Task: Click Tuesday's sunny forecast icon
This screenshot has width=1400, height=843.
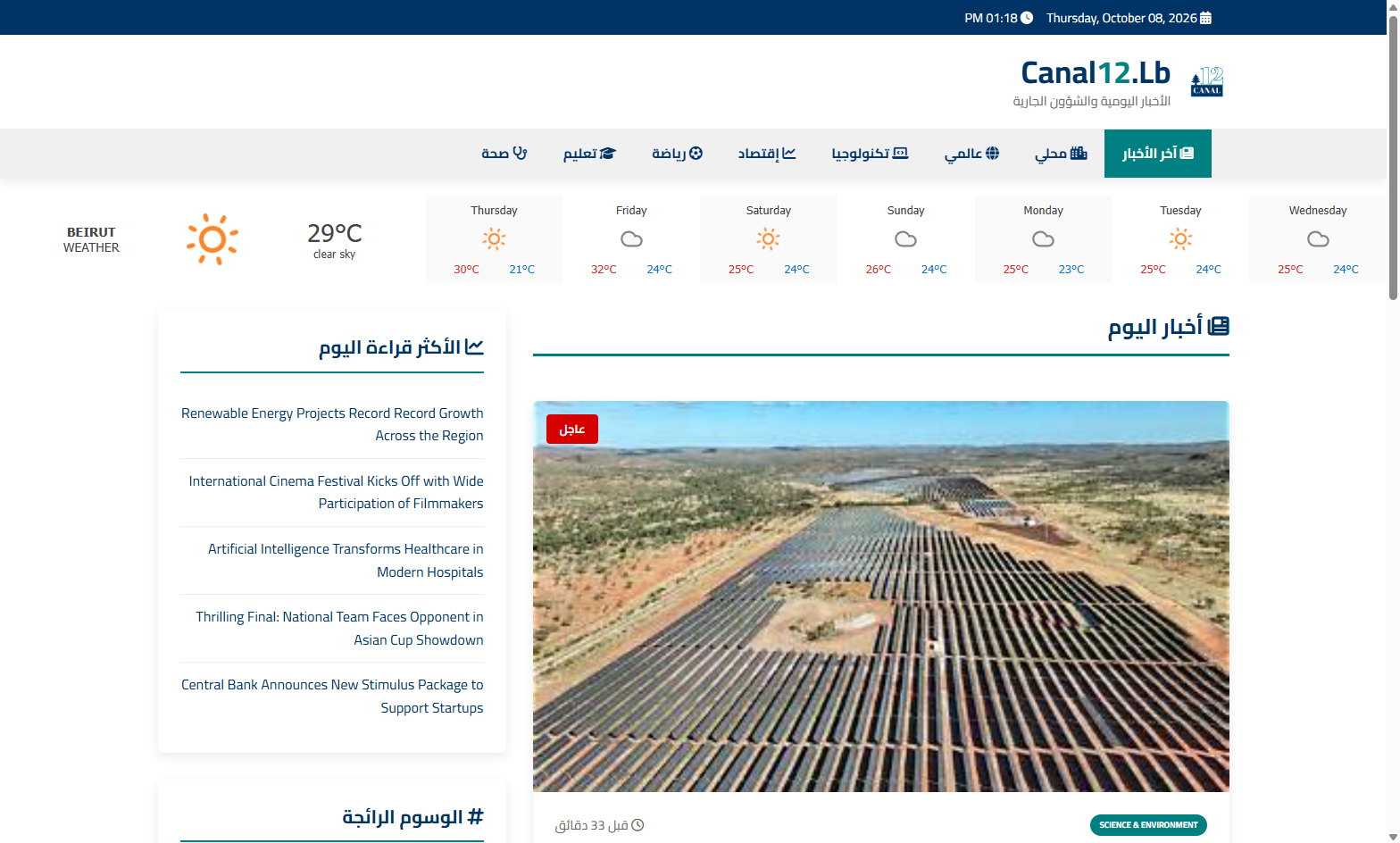Action: click(x=1180, y=238)
